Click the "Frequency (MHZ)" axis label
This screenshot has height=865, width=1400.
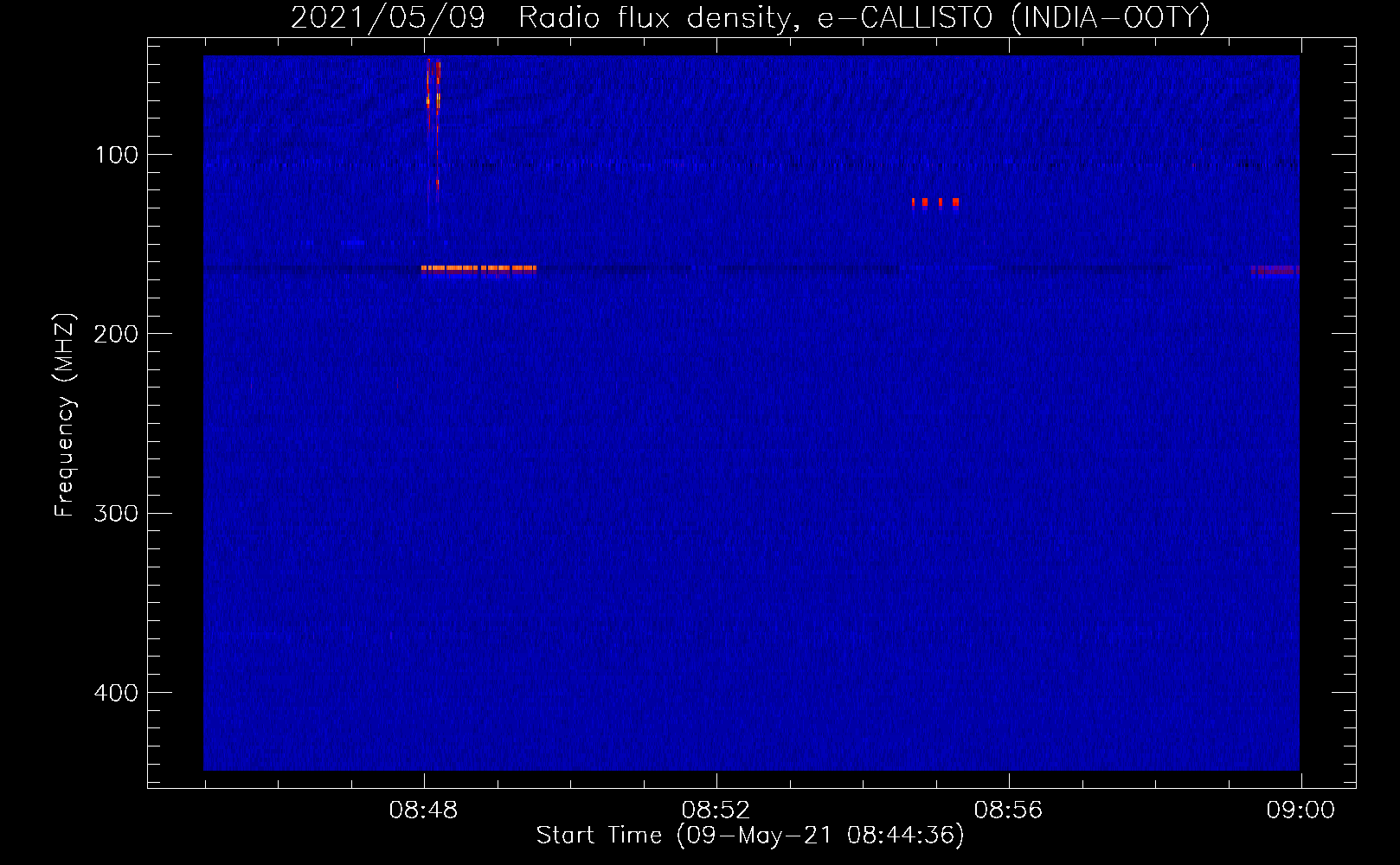[65, 415]
